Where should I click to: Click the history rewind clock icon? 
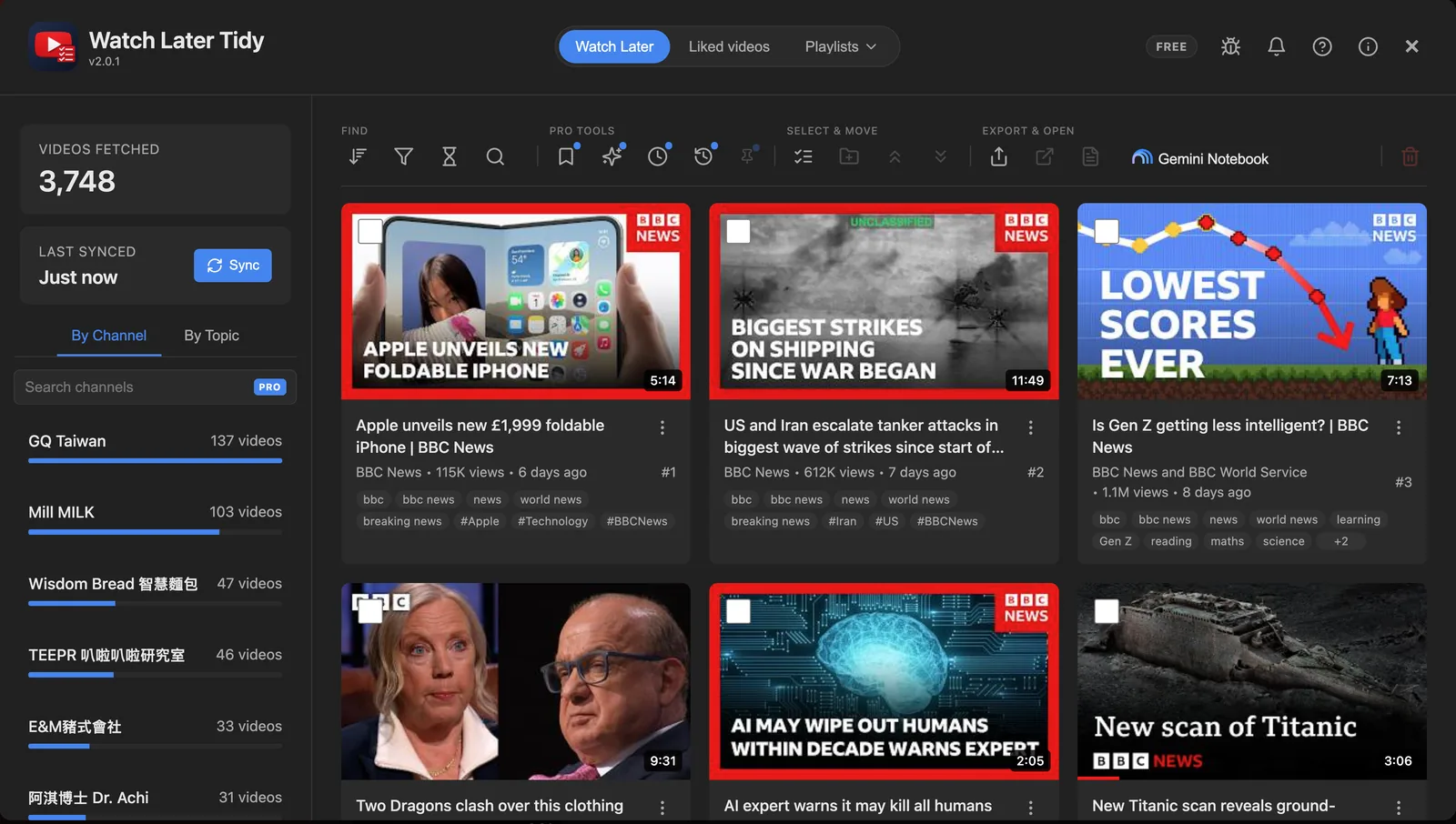coord(703,156)
